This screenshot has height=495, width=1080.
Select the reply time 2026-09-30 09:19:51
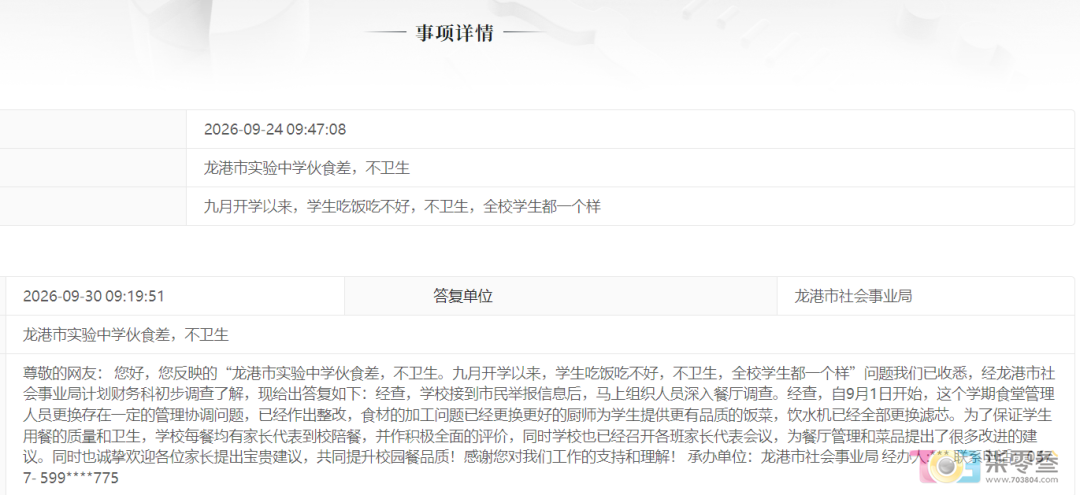(x=94, y=297)
